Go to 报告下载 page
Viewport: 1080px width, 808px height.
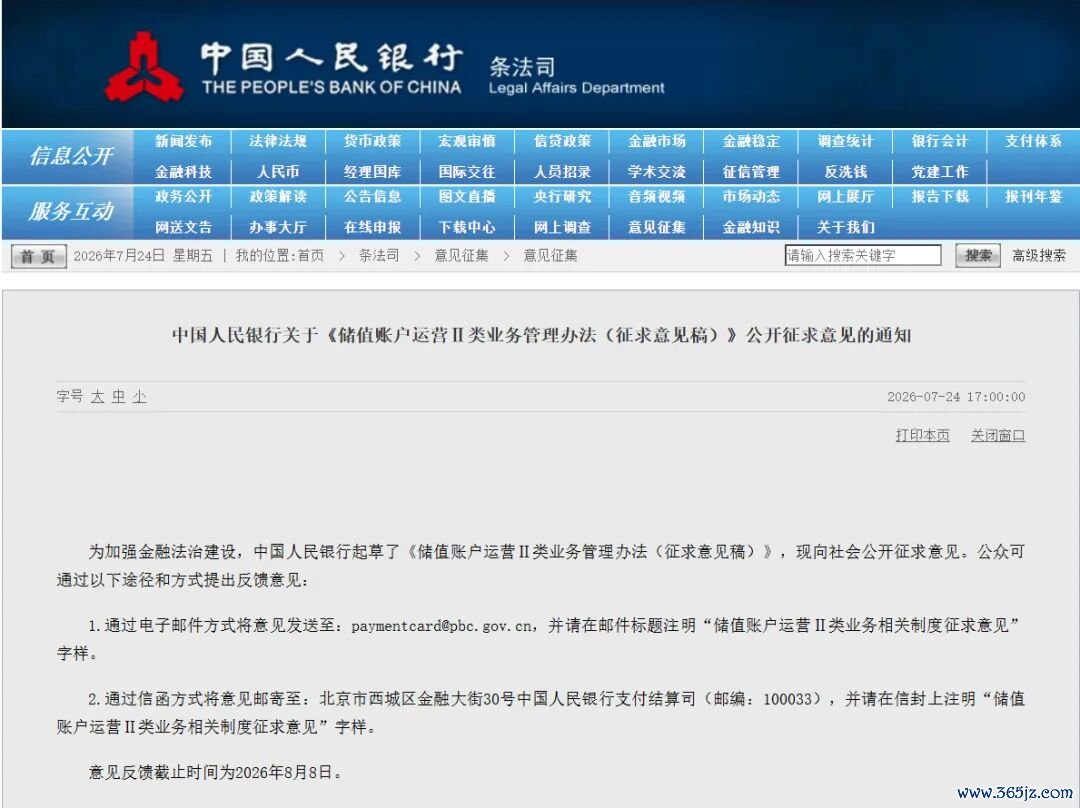coord(939,197)
